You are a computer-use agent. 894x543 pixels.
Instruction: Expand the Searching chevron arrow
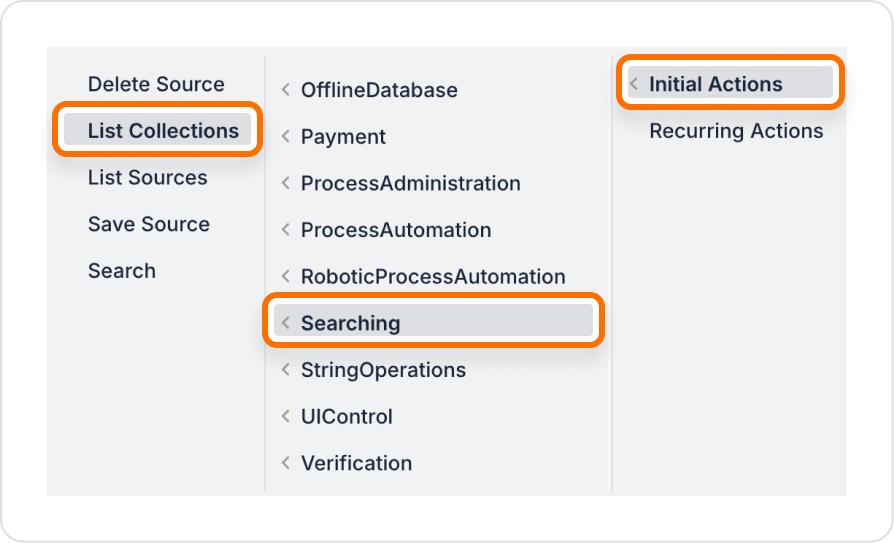click(x=286, y=323)
